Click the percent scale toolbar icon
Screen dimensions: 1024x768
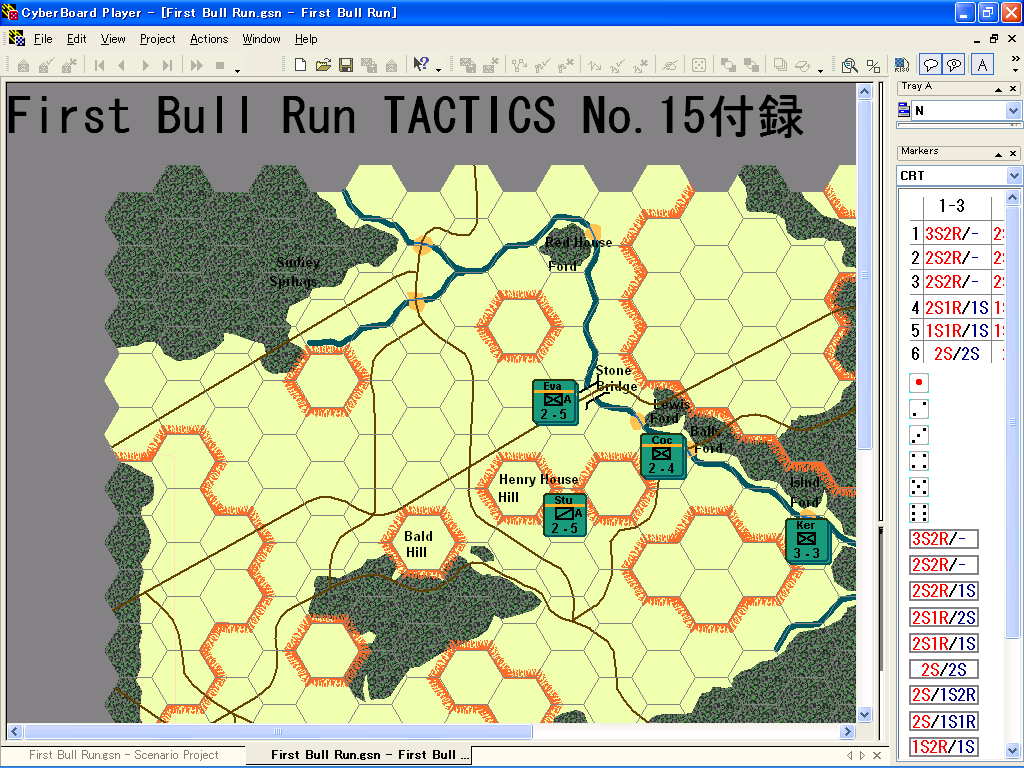(x=873, y=65)
